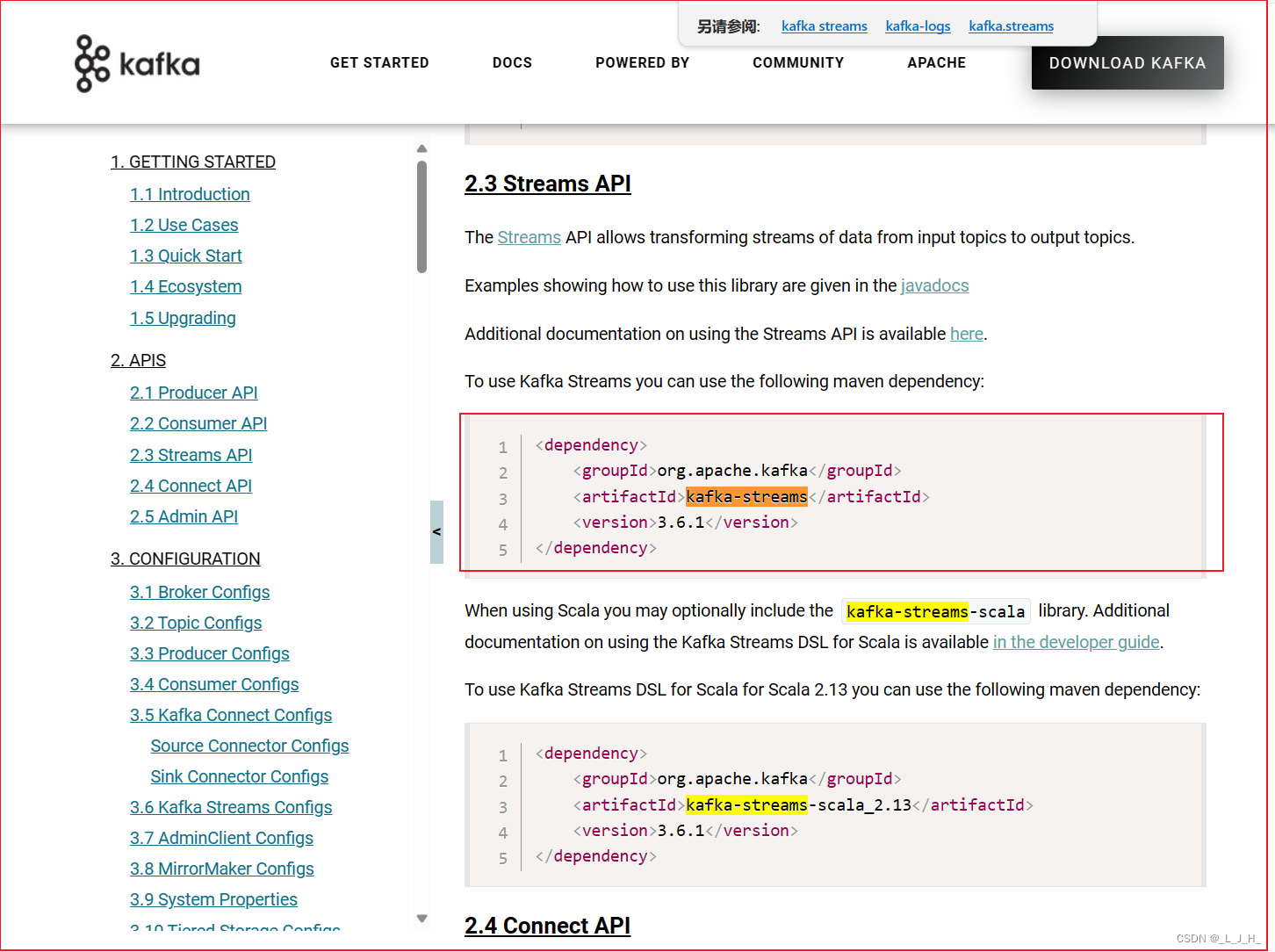Go to 3.8 MirrorMaker Configs
Image resolution: width=1275 pixels, height=952 pixels.
click(221, 869)
